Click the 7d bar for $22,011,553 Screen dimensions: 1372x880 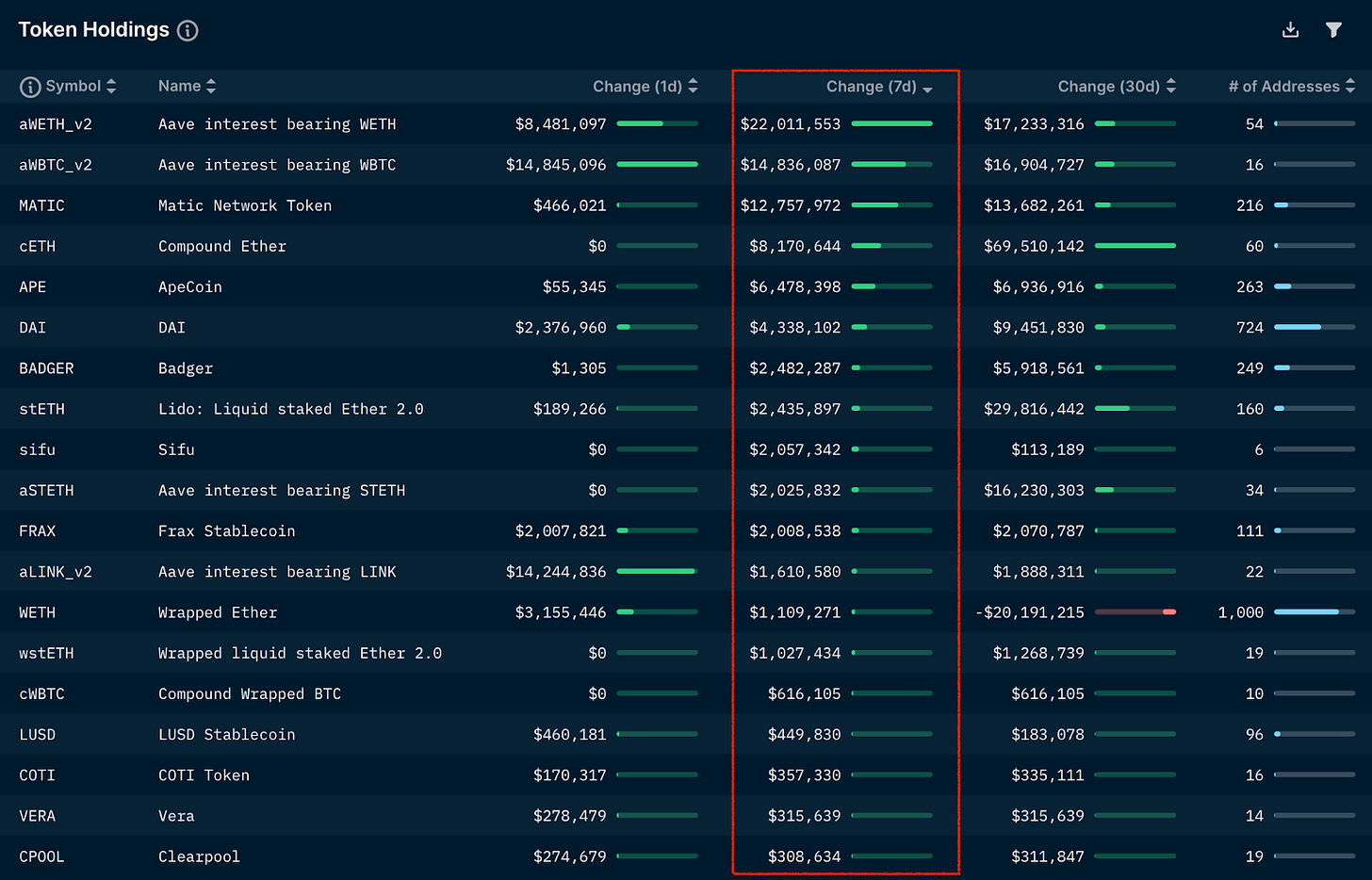click(x=891, y=123)
